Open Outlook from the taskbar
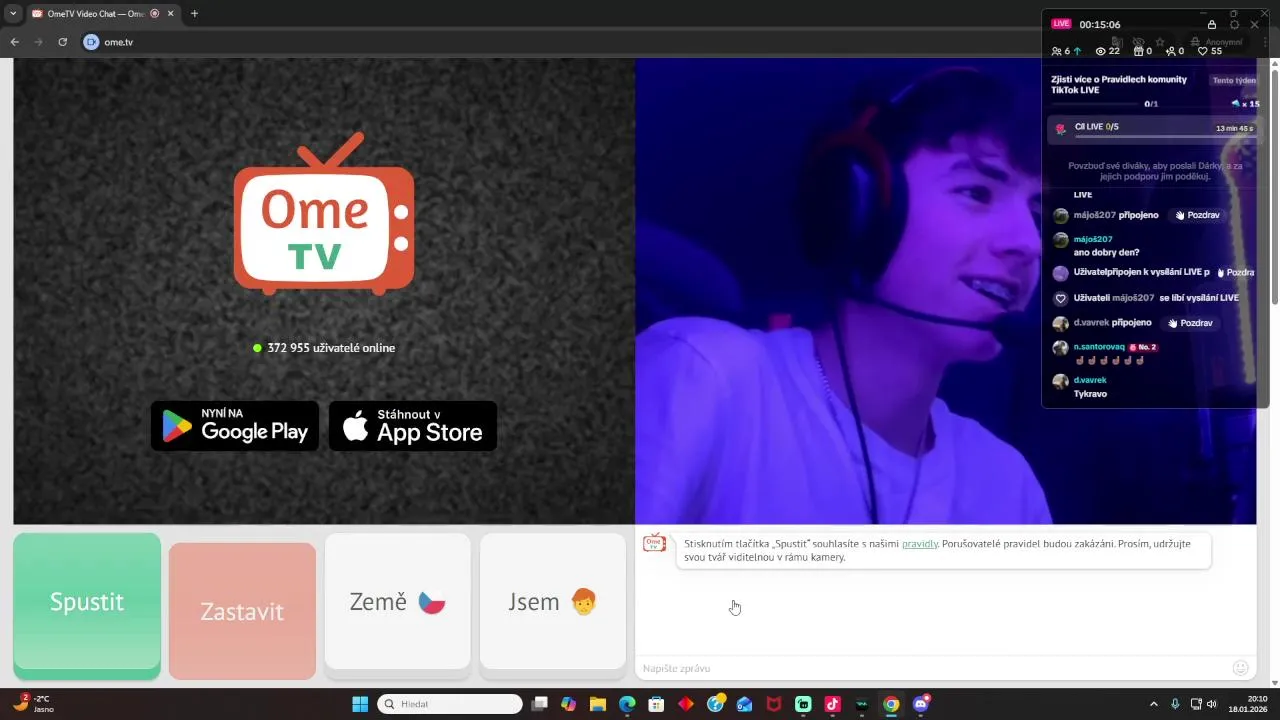The image size is (1280, 720). [x=744, y=704]
